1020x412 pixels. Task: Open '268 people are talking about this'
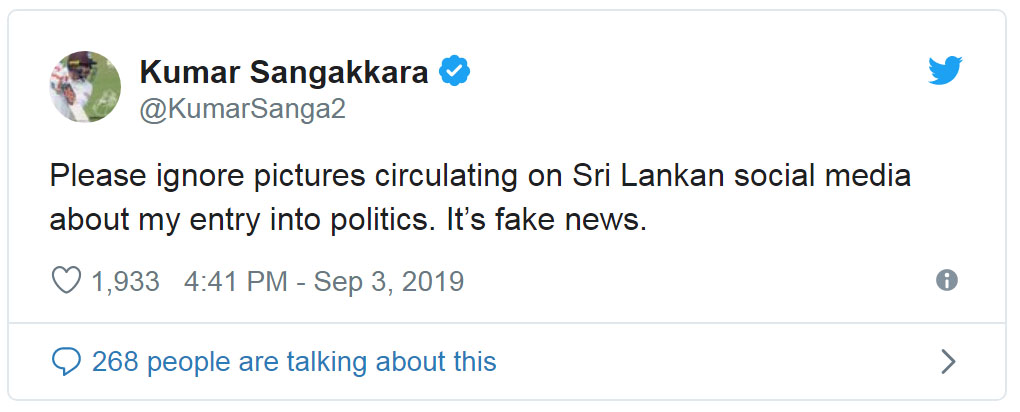[294, 361]
